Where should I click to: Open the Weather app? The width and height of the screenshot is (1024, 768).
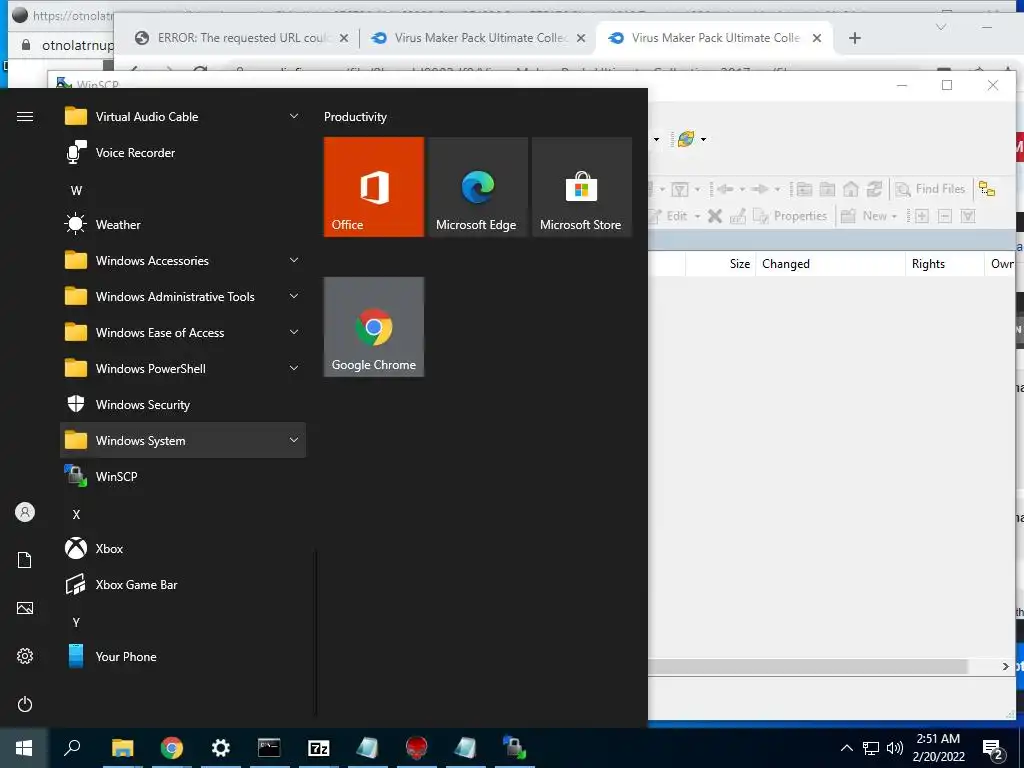(183, 225)
